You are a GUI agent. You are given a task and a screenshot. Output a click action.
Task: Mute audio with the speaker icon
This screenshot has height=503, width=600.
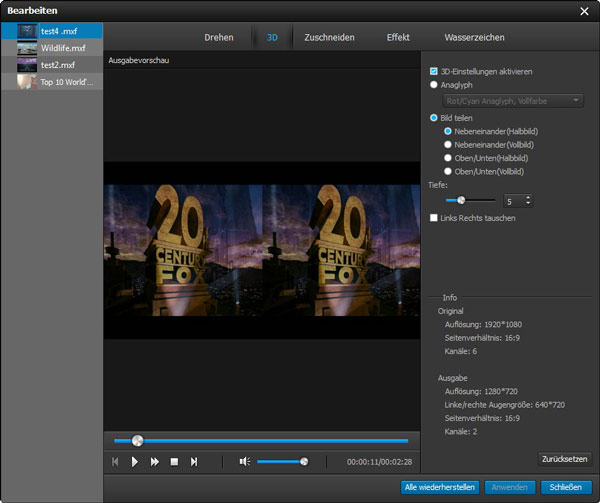coord(244,461)
